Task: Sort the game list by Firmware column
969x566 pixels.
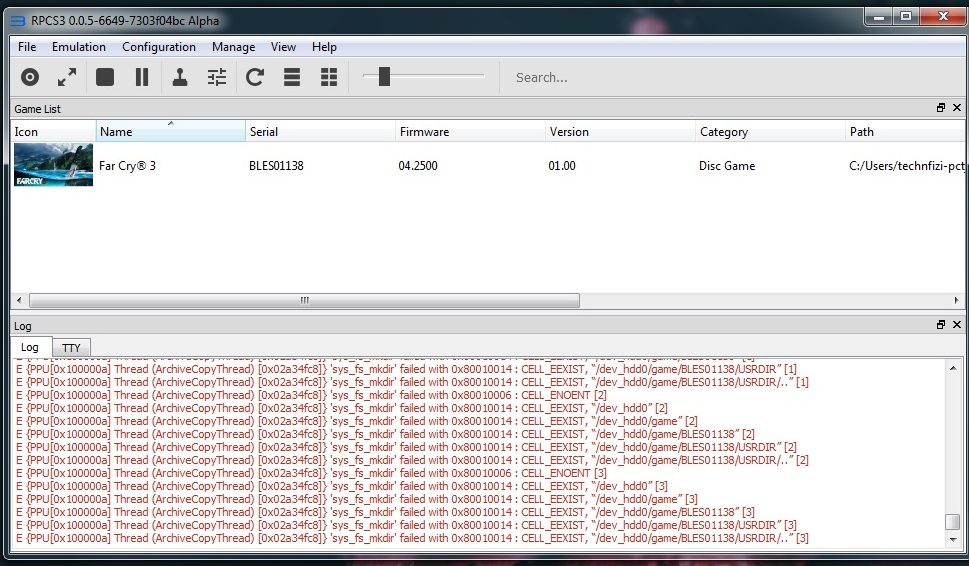Action: (470, 132)
